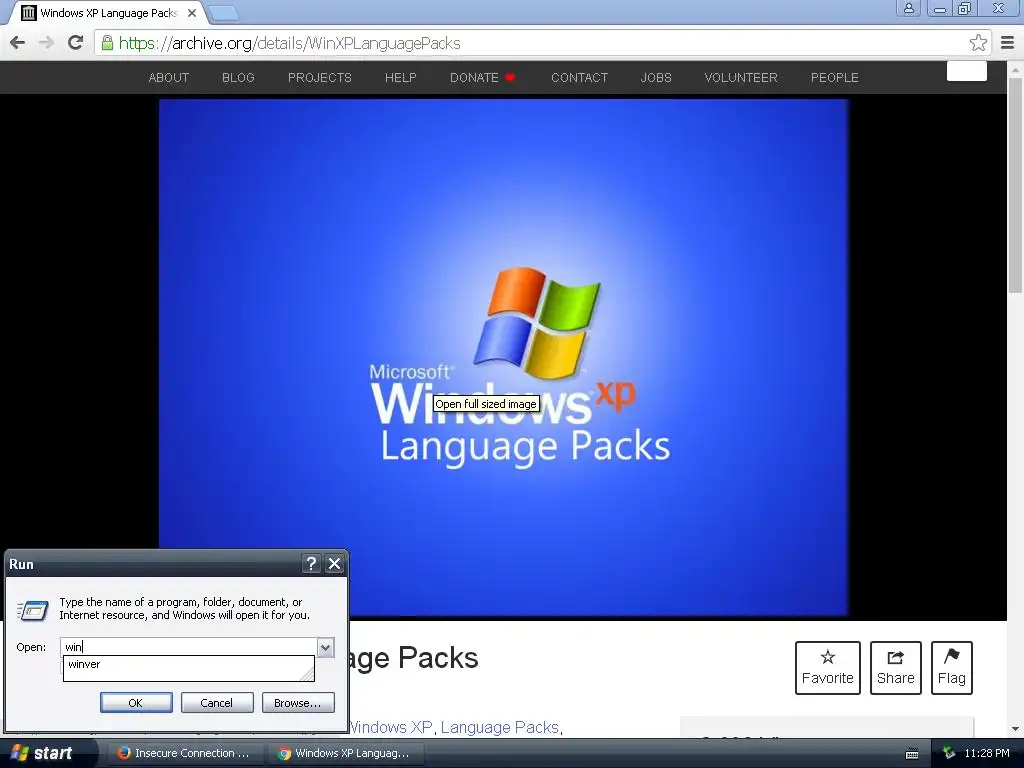Open a new browser tab
The image size is (1024, 768).
click(224, 12)
